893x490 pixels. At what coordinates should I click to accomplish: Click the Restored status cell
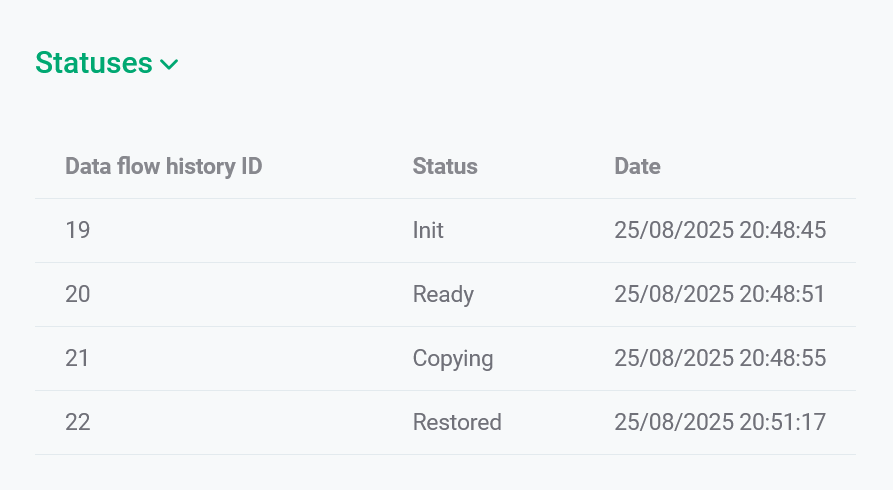[457, 422]
